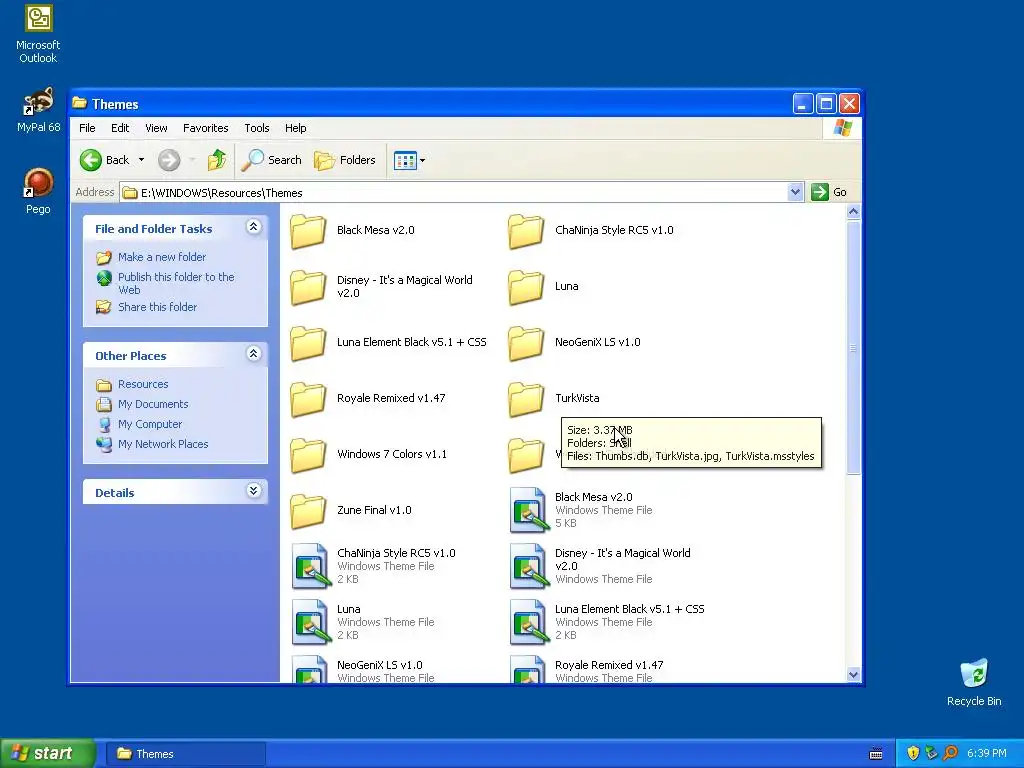Go to My Network Places link
Screen dimensions: 1024x768
163,444
